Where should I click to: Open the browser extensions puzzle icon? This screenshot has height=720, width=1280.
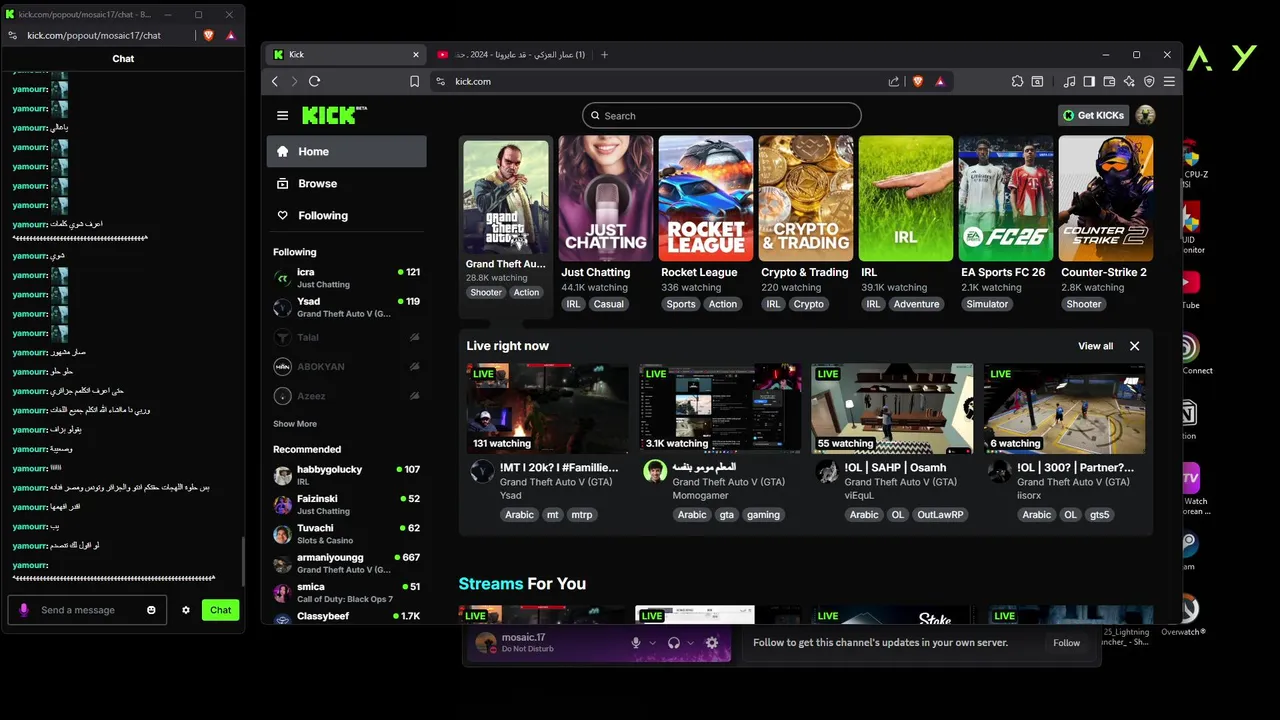coord(1017,81)
